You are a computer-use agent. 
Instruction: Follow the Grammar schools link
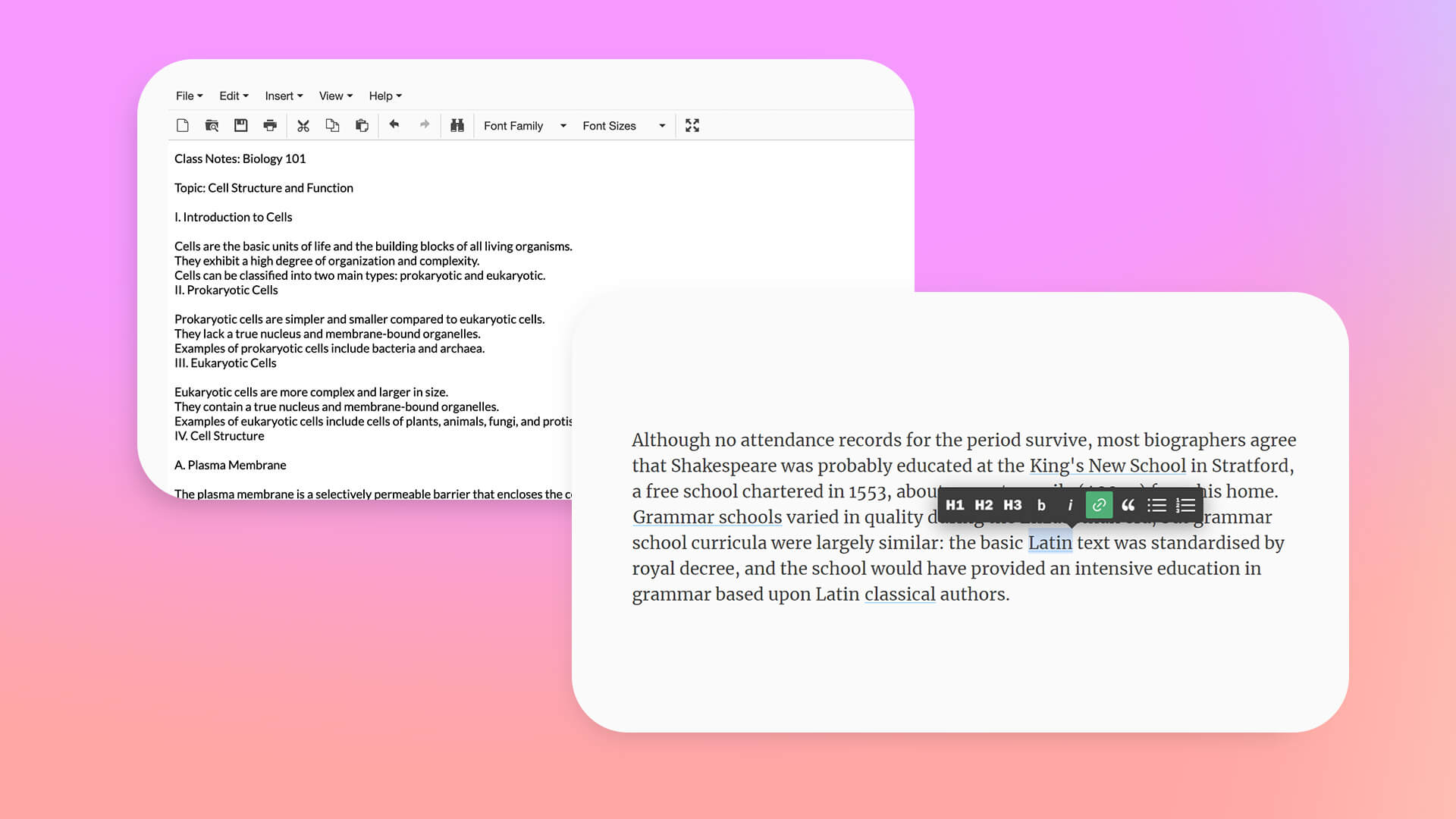point(707,517)
